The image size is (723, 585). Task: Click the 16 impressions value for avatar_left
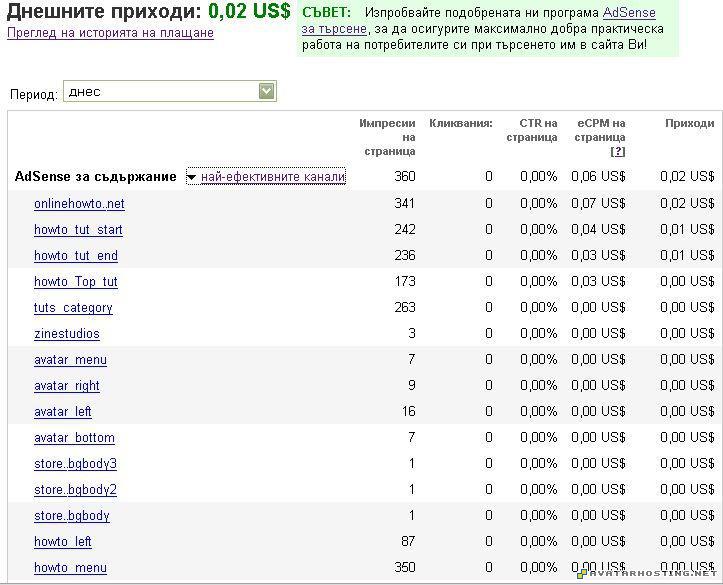[409, 411]
